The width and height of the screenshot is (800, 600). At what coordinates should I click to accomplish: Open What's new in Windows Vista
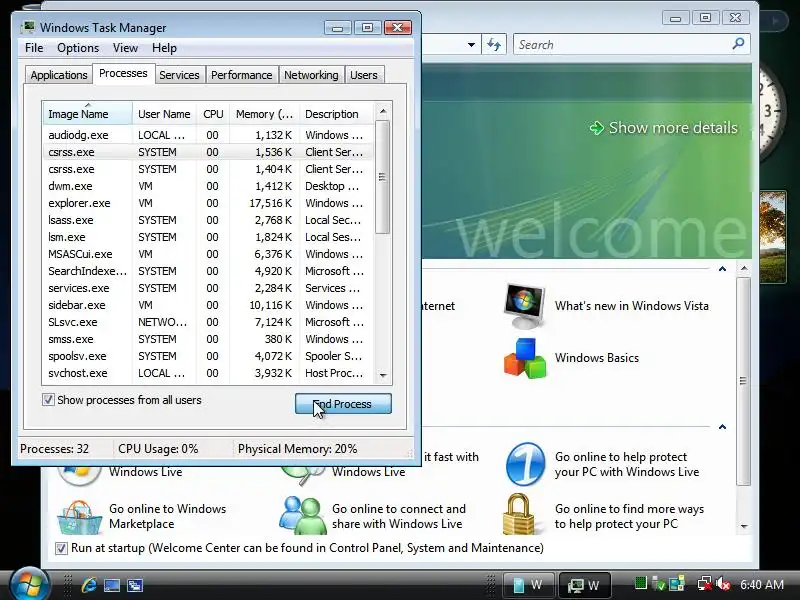click(x=632, y=306)
